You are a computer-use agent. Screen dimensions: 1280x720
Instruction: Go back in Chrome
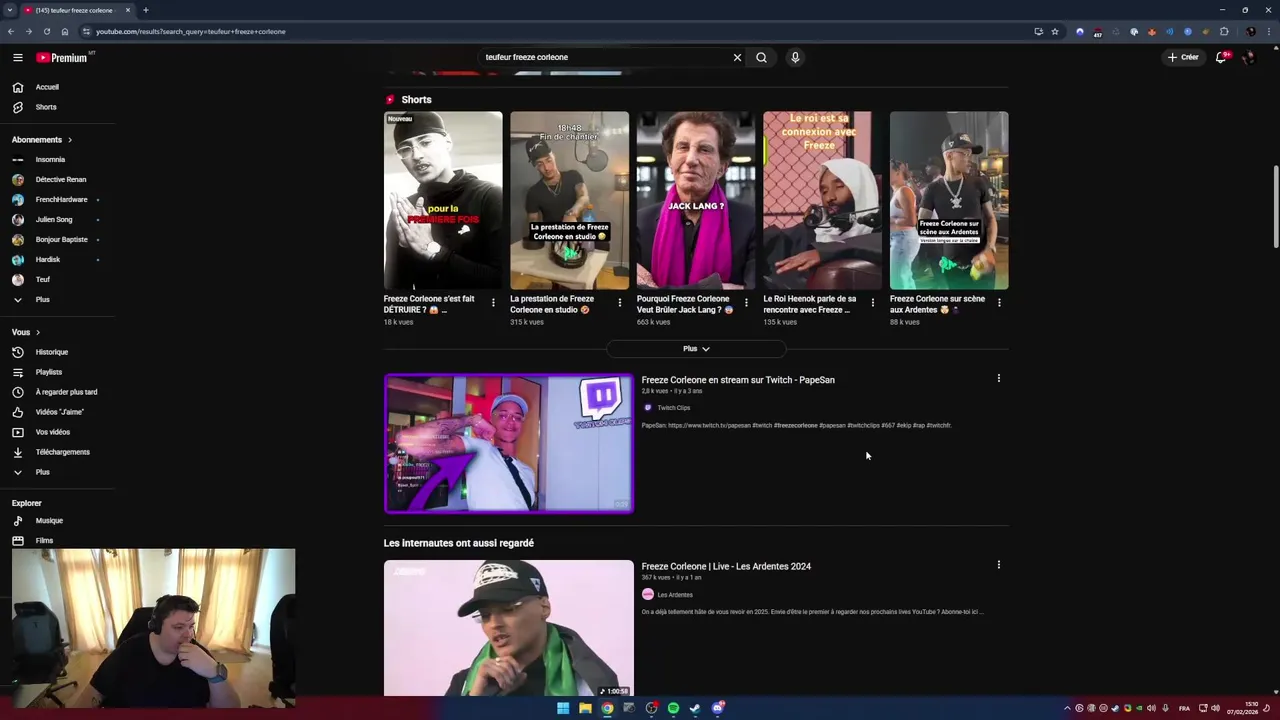(11, 31)
